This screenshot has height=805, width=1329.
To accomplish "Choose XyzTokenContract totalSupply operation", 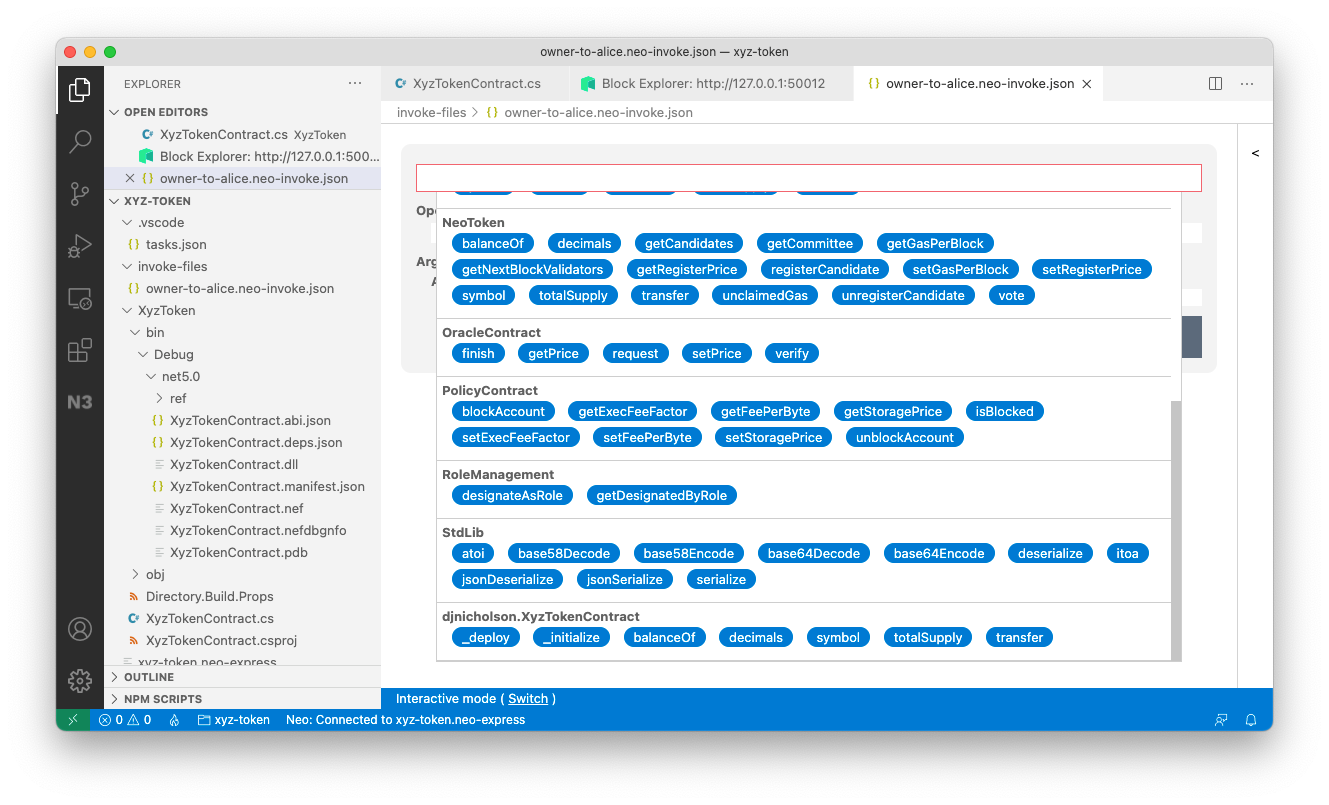I will tap(927, 637).
